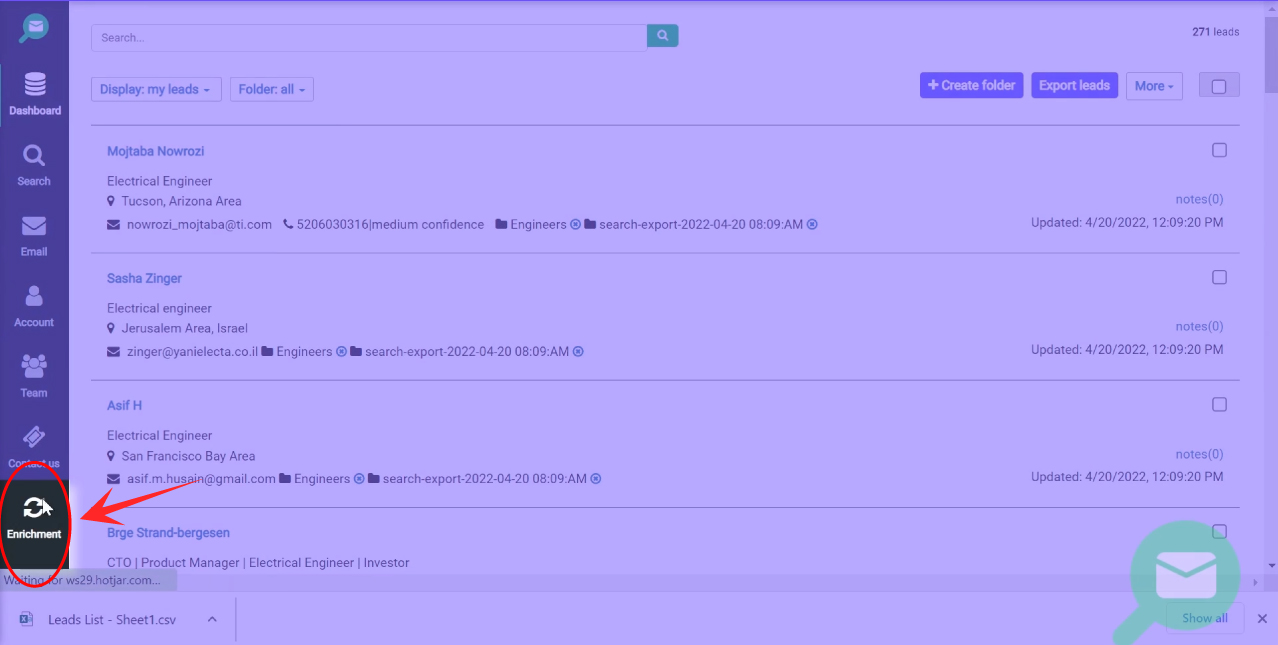Remove Engineers folder tag from Sasha Zinger

pyautogui.click(x=341, y=352)
